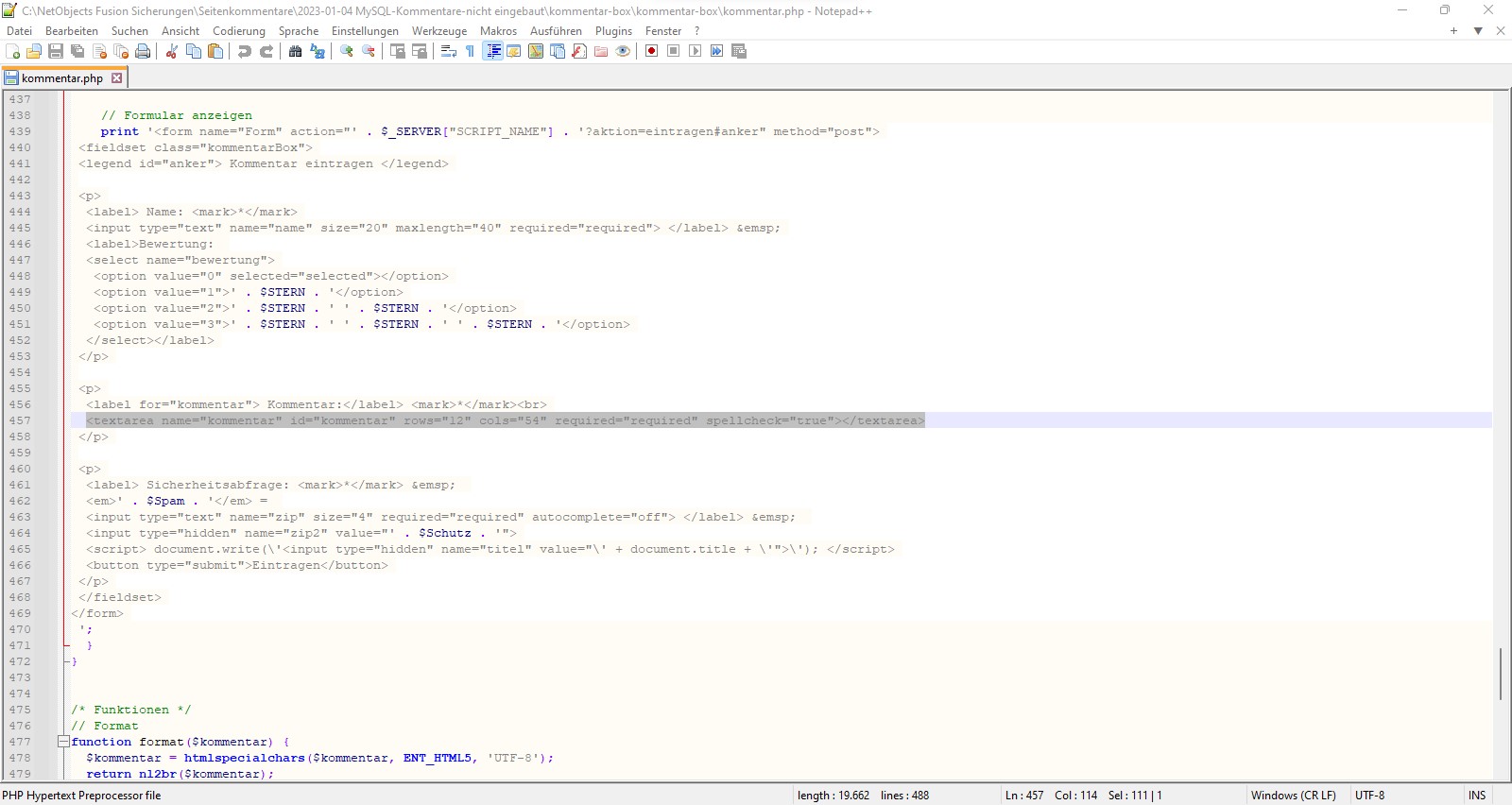Open the Plugins menu
The height and width of the screenshot is (805, 1512).
pos(613,31)
